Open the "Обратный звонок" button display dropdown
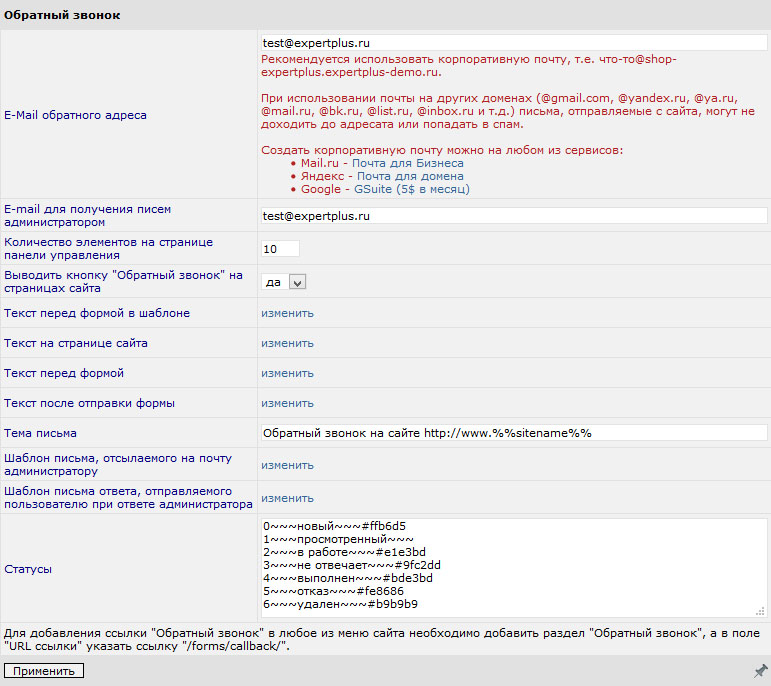 [284, 282]
